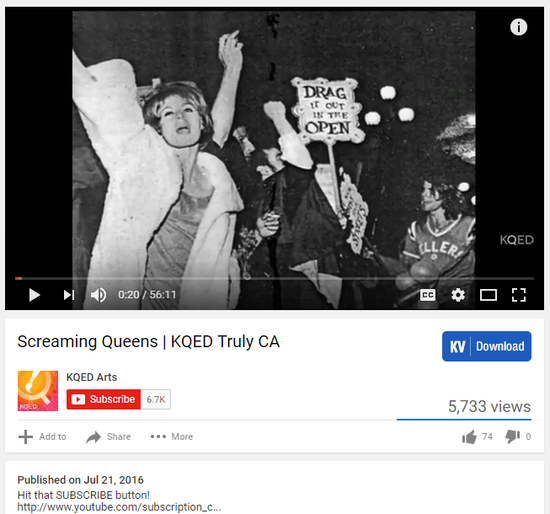Image resolution: width=550 pixels, height=514 pixels.
Task: Like the video with thumbs up
Action: point(477,437)
